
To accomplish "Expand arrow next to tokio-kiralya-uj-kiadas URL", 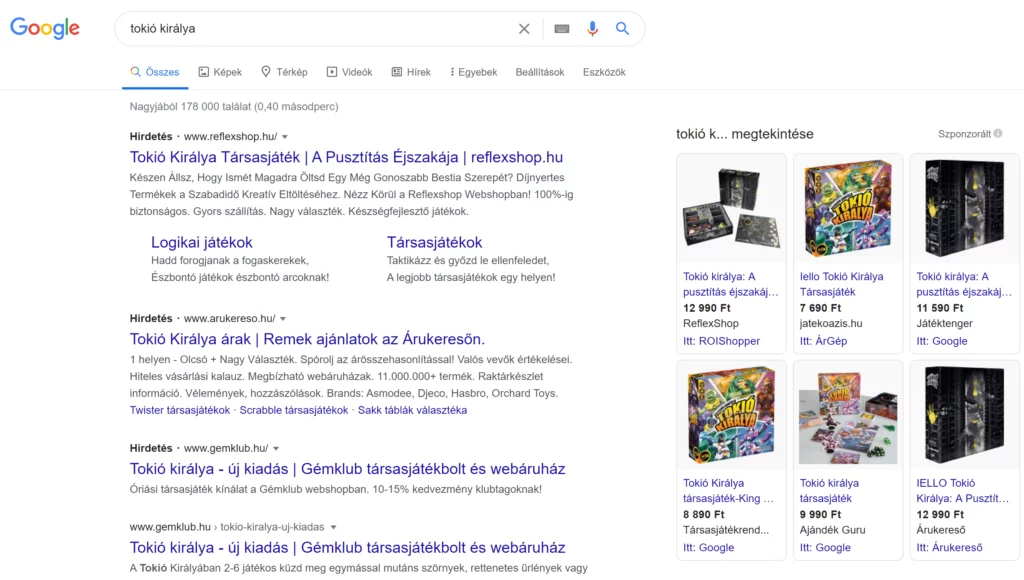I will [x=333, y=527].
